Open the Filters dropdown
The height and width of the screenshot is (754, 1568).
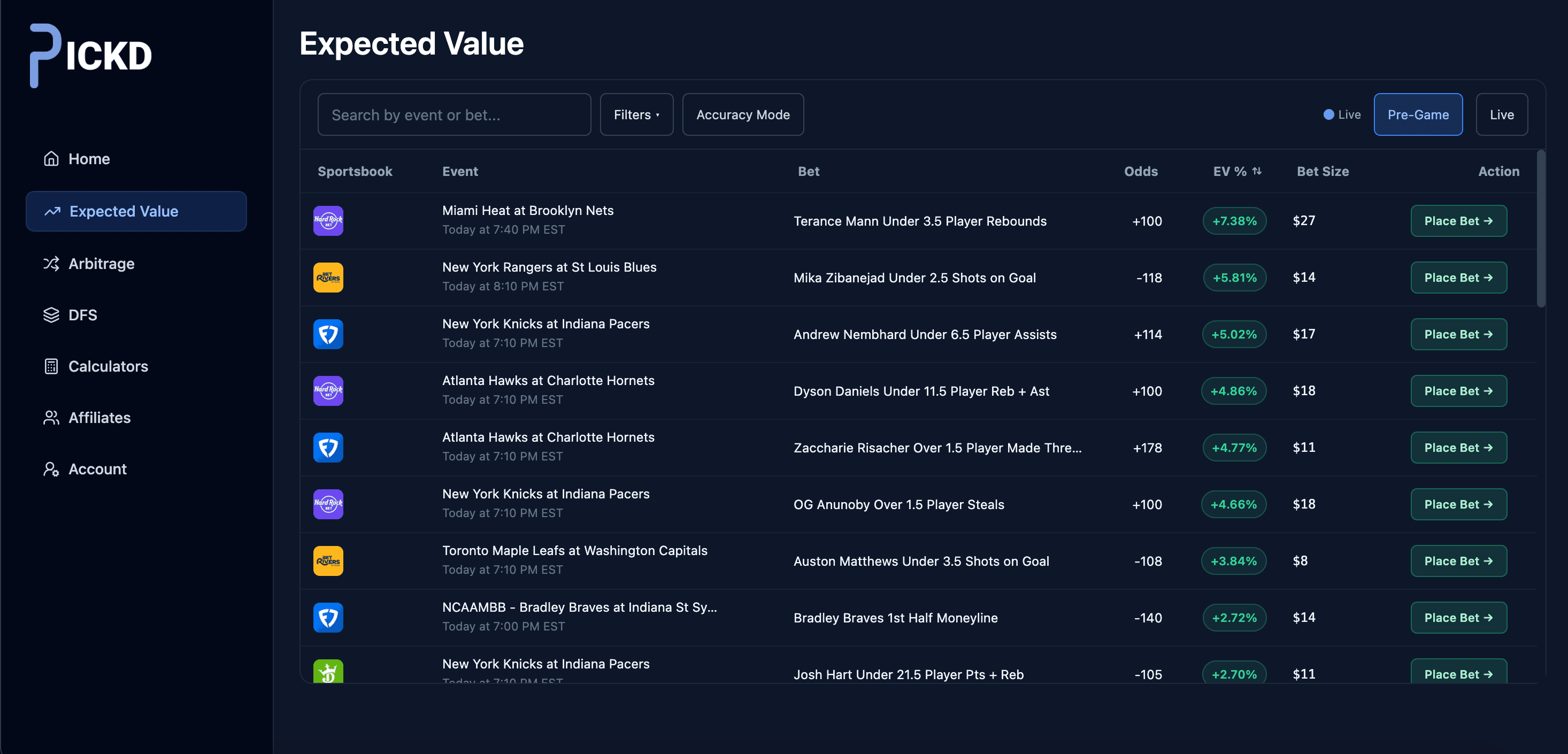[x=636, y=114]
